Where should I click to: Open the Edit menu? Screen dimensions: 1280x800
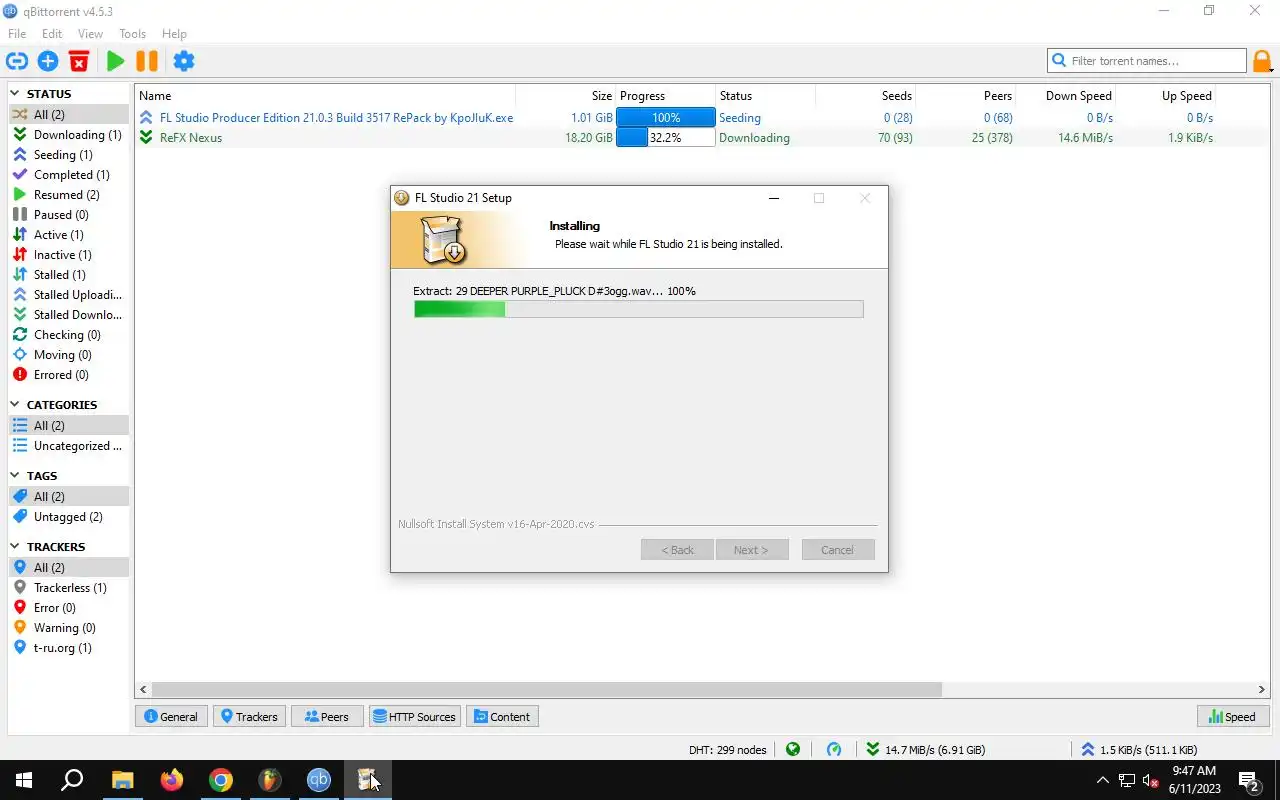(x=52, y=34)
